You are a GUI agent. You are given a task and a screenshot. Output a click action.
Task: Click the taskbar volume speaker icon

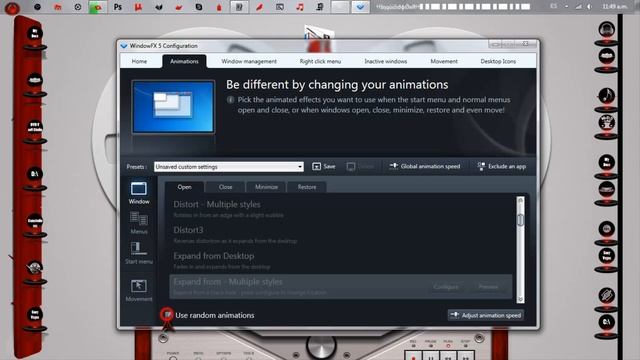[589, 7]
